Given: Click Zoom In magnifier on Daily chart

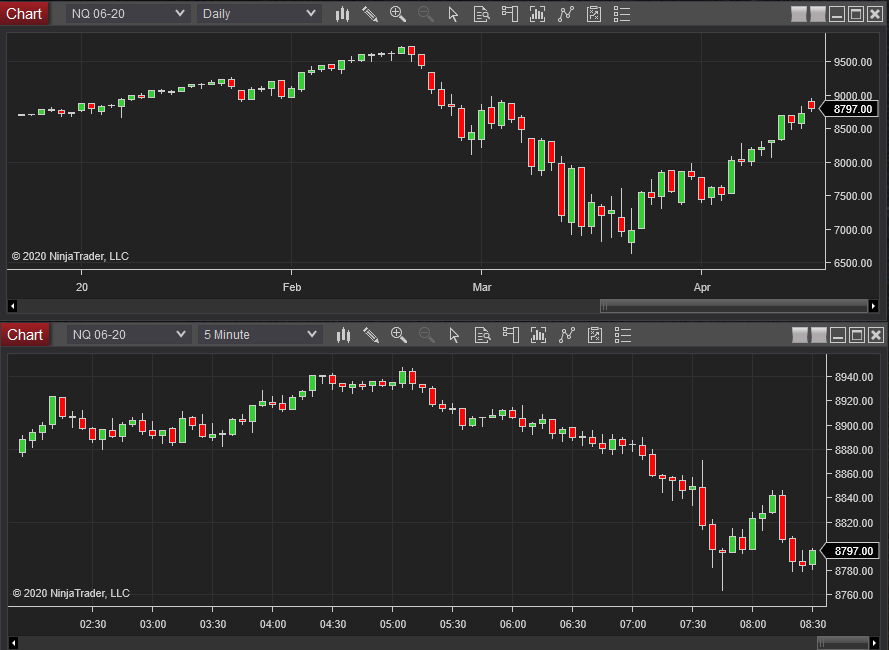Looking at the screenshot, I should pos(398,14).
